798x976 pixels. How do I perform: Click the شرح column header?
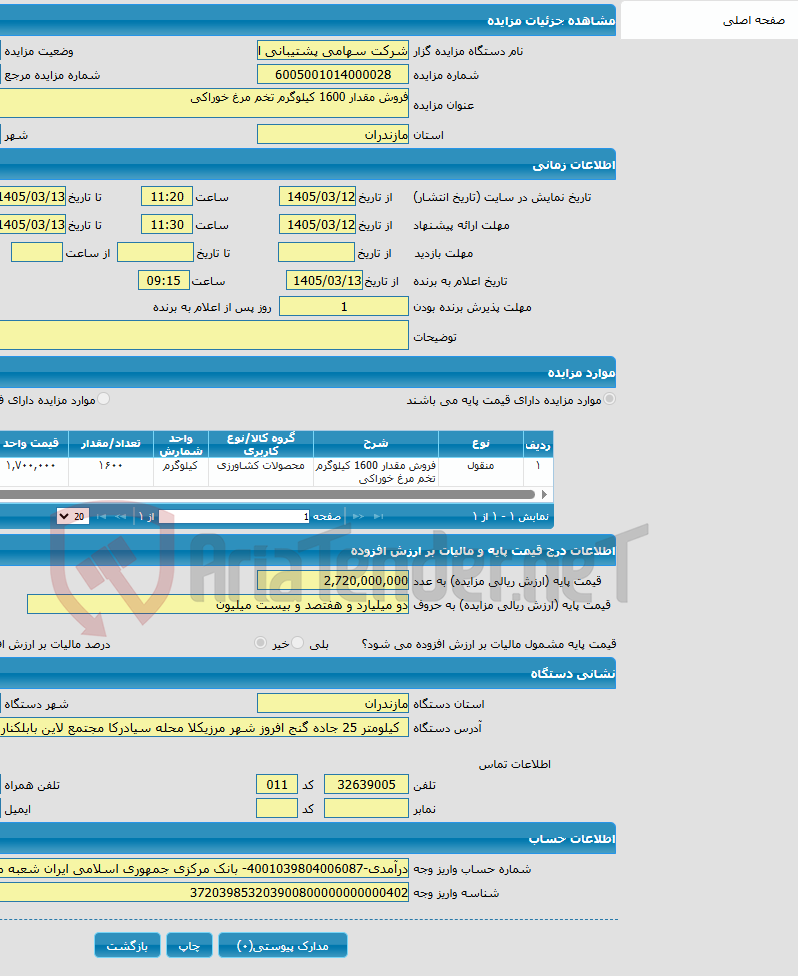(x=376, y=444)
